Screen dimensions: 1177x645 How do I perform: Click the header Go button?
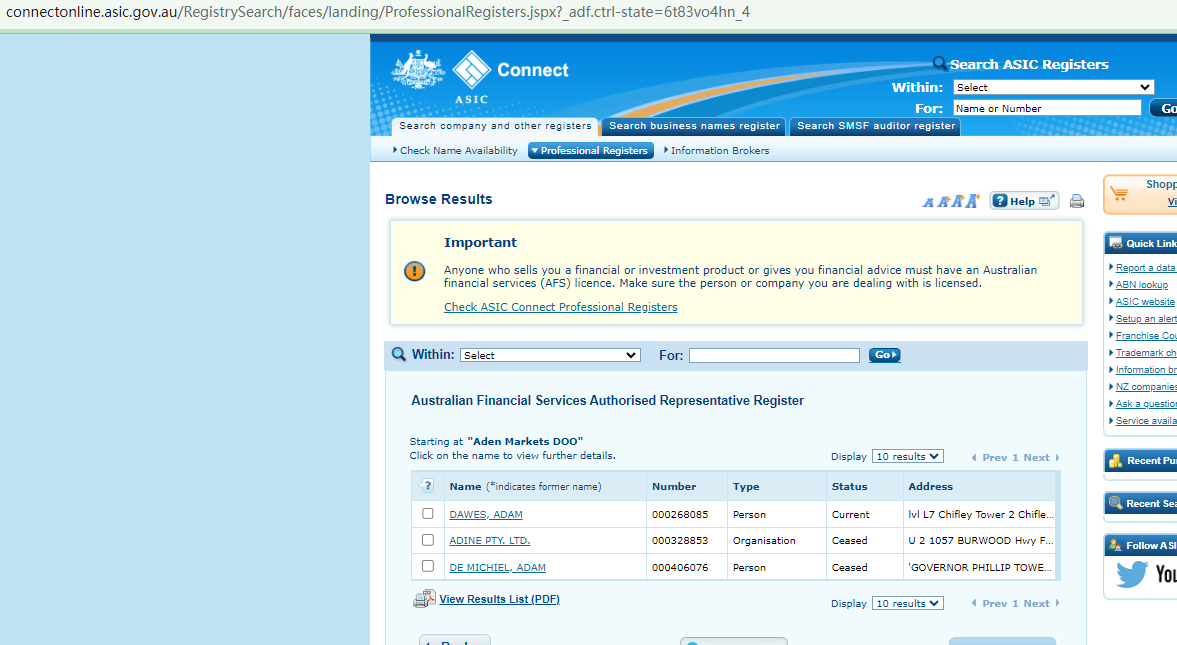click(x=1165, y=108)
